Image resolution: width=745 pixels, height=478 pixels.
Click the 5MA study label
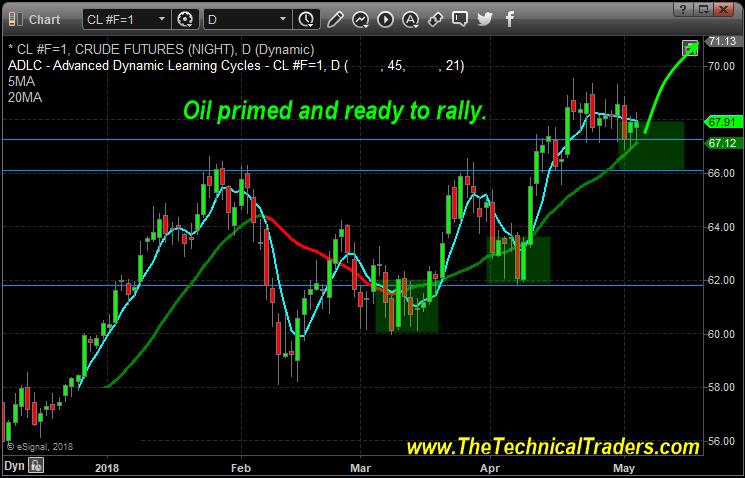coord(21,82)
